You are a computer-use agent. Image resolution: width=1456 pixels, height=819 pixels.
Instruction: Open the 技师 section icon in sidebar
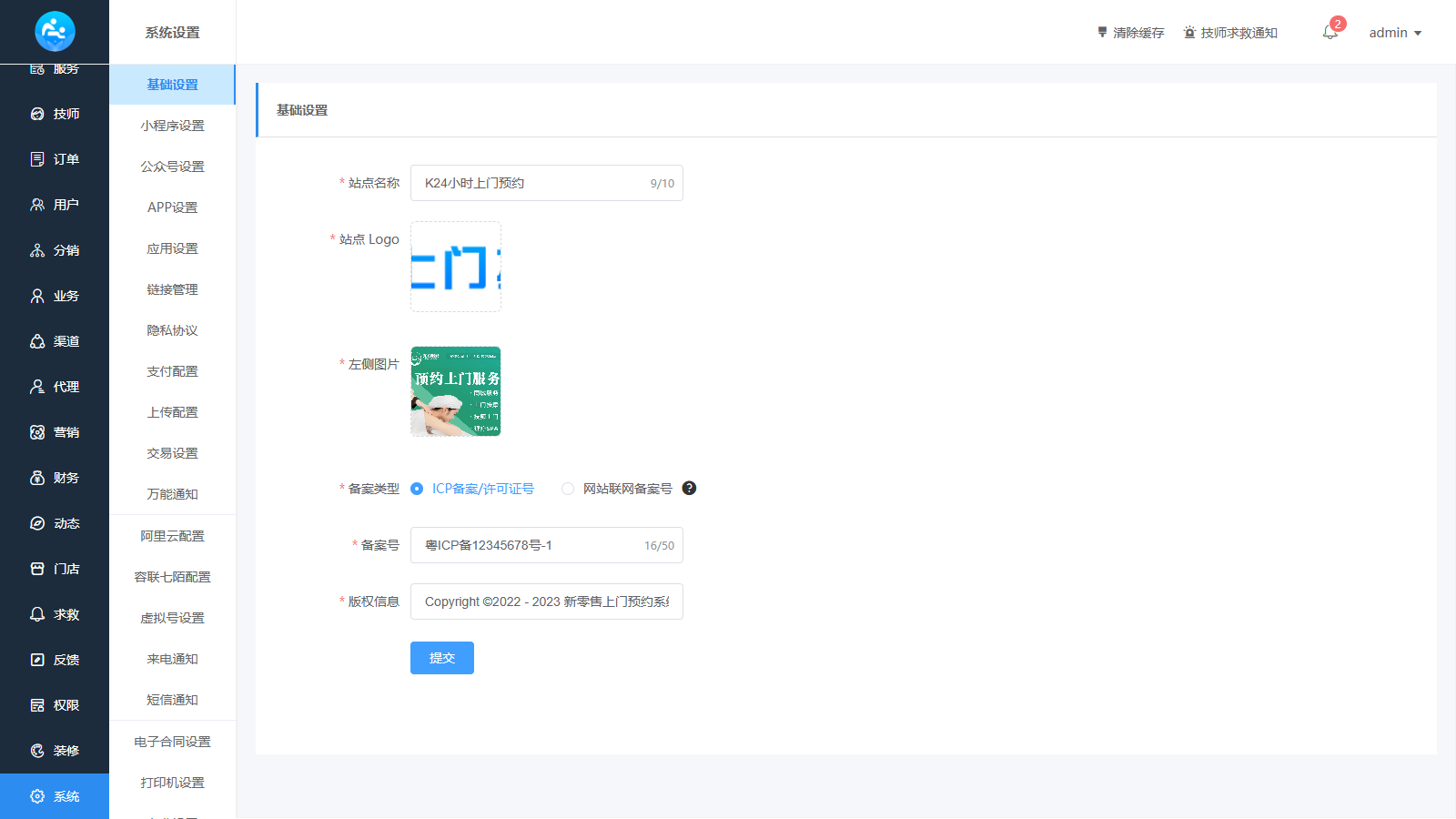(37, 114)
